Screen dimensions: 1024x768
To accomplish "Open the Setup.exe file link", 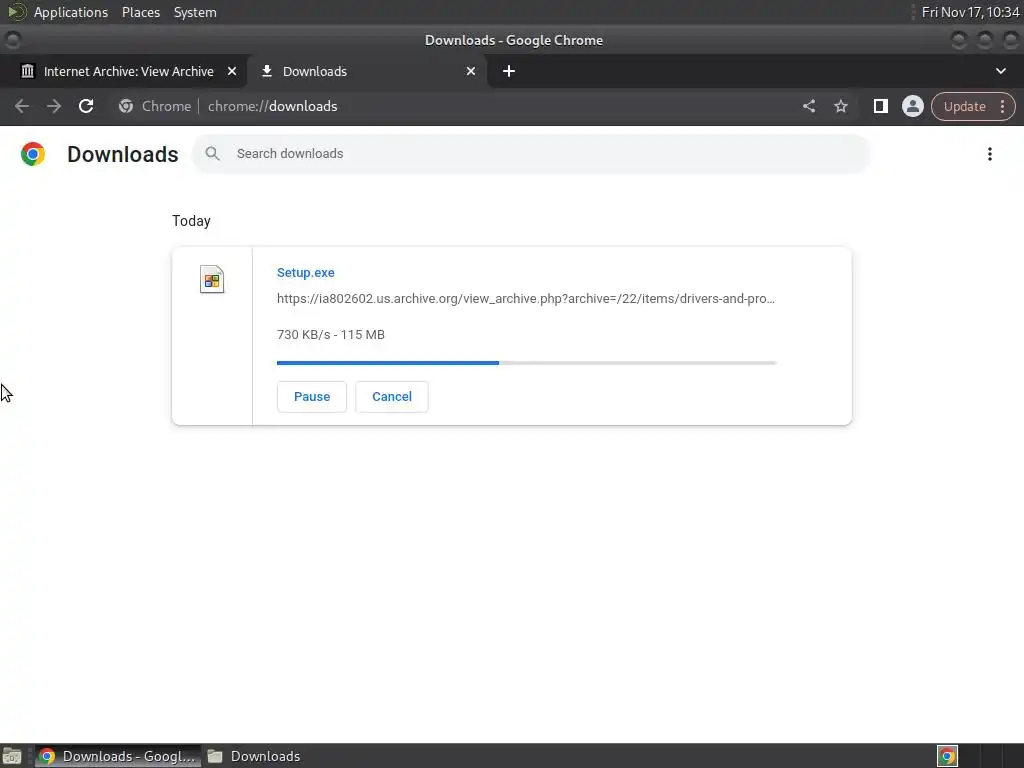I will click(x=306, y=272).
